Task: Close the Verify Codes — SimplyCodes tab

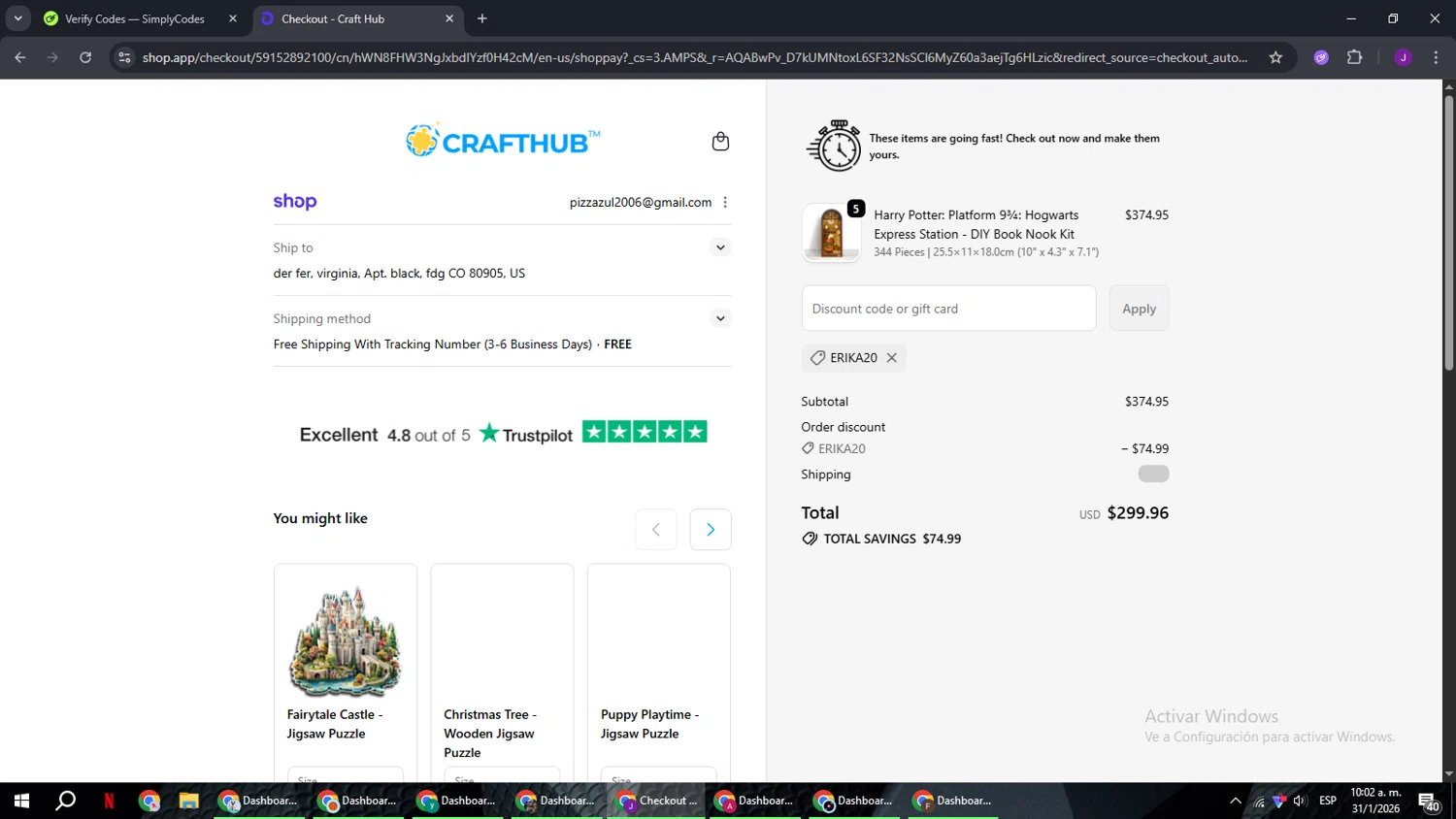Action: click(233, 18)
